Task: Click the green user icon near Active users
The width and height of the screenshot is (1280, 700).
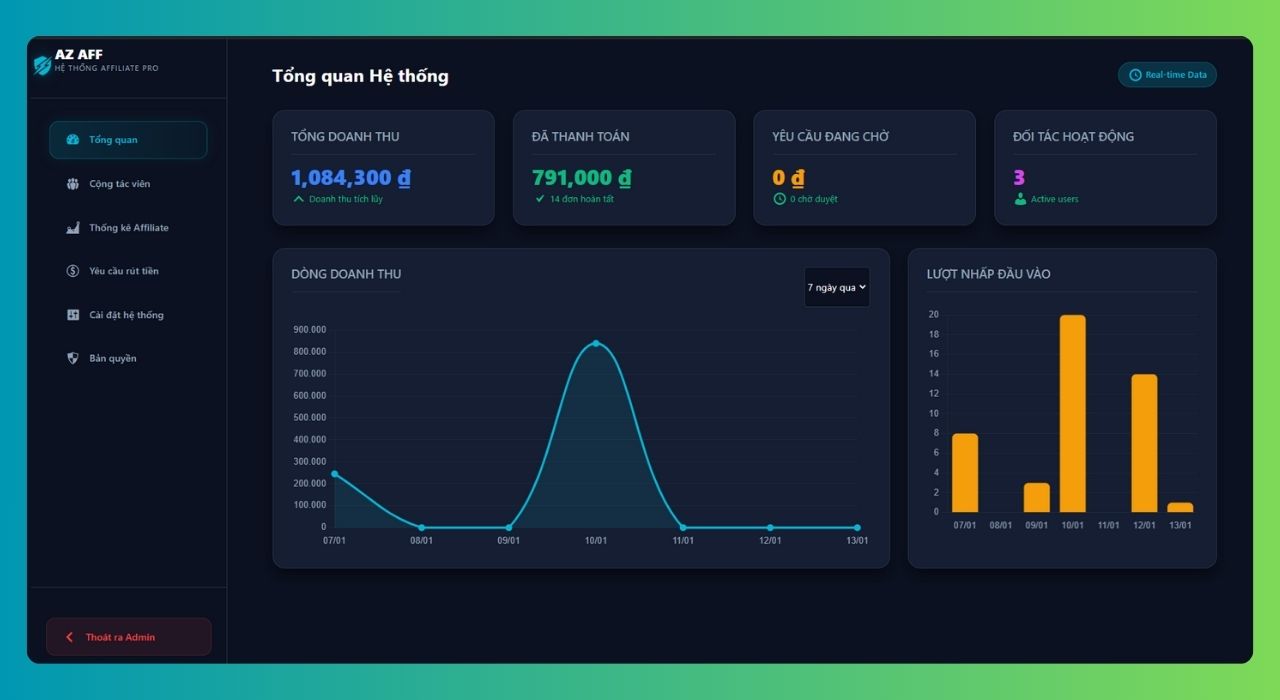Action: coord(1021,199)
